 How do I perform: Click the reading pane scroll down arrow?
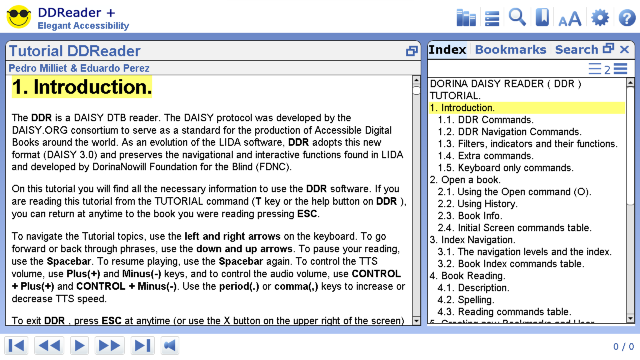click(416, 321)
